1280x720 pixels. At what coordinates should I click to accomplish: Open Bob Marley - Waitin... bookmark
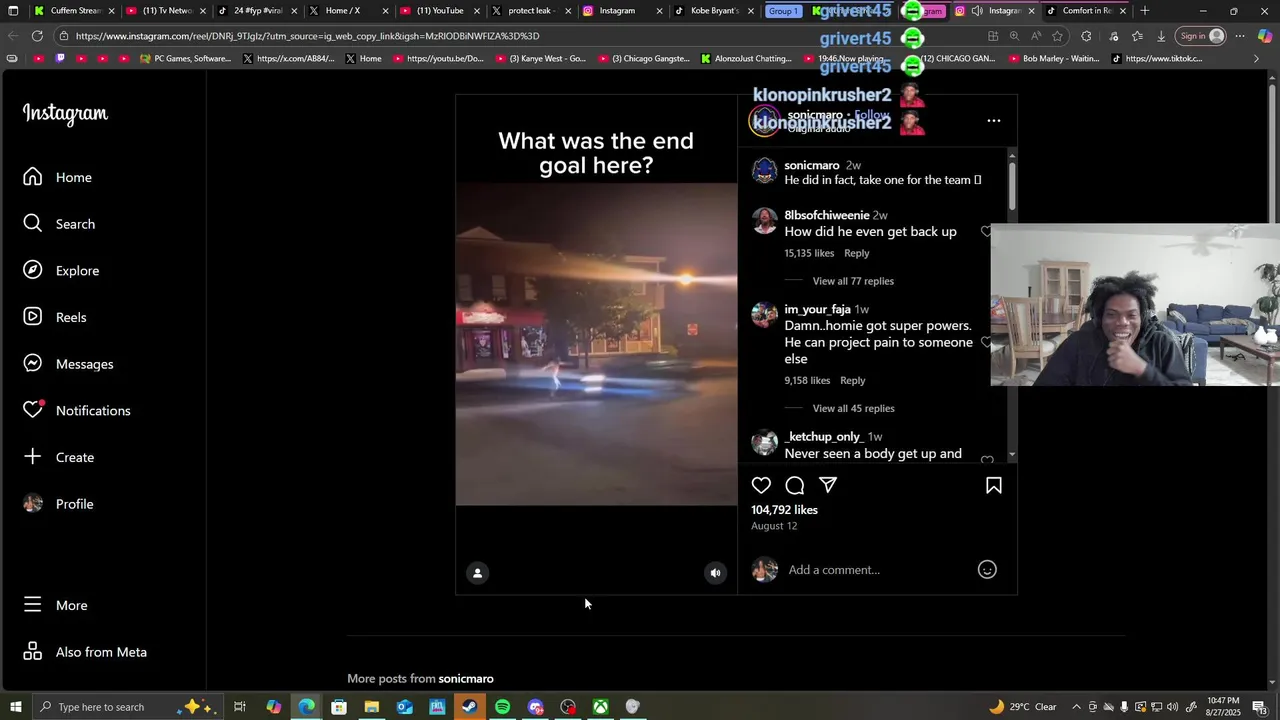(x=1053, y=59)
